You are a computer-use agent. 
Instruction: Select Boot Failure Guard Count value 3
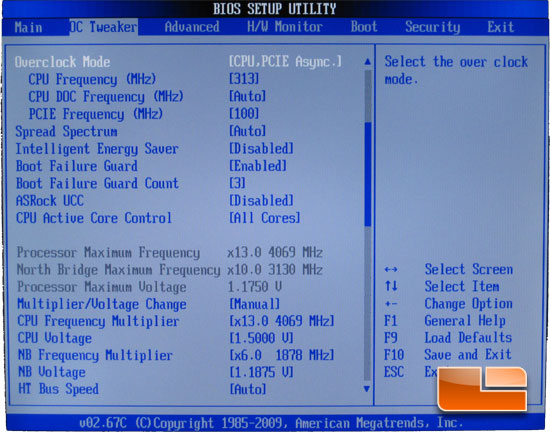click(237, 183)
